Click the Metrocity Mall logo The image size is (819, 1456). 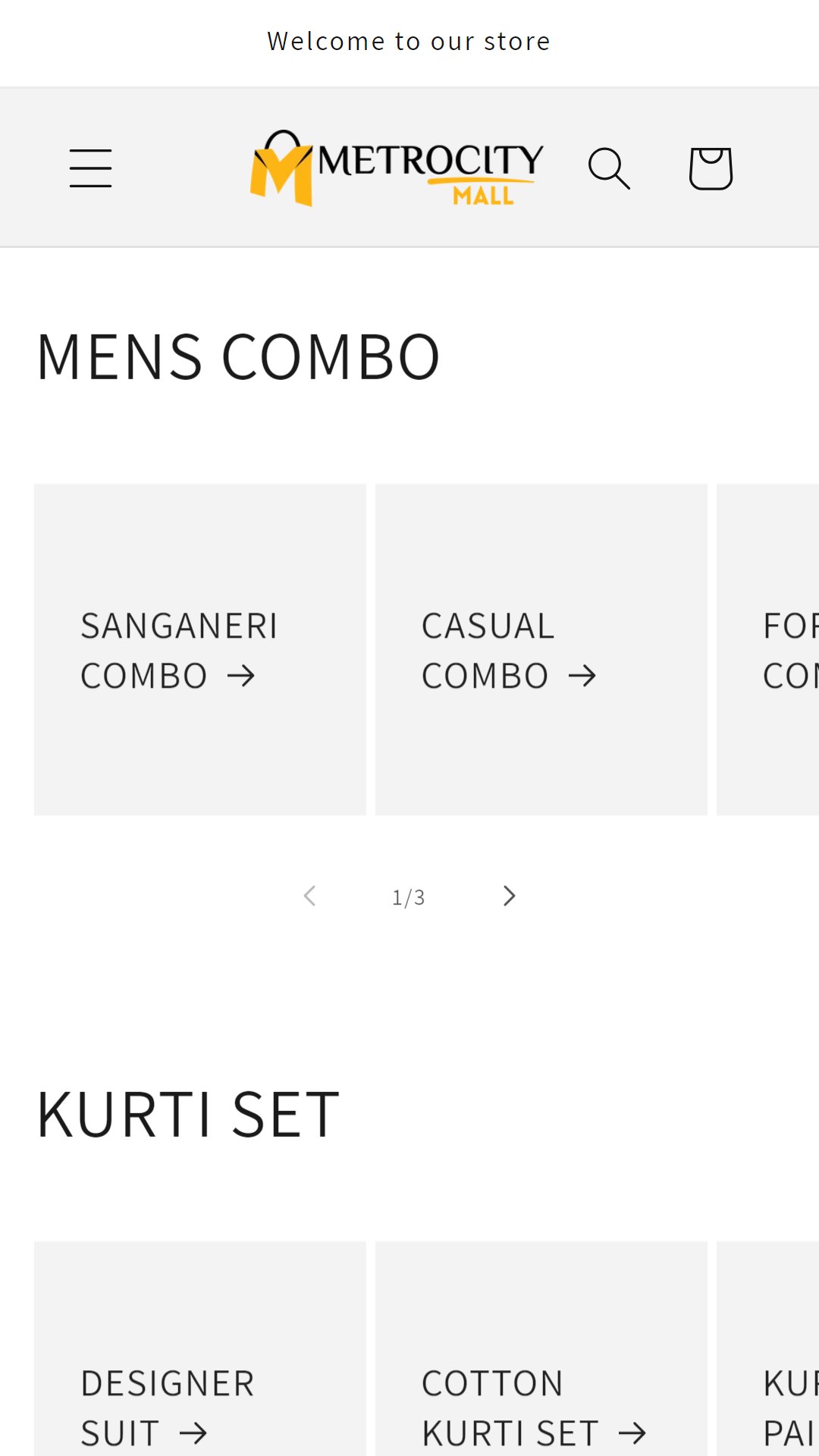(396, 168)
